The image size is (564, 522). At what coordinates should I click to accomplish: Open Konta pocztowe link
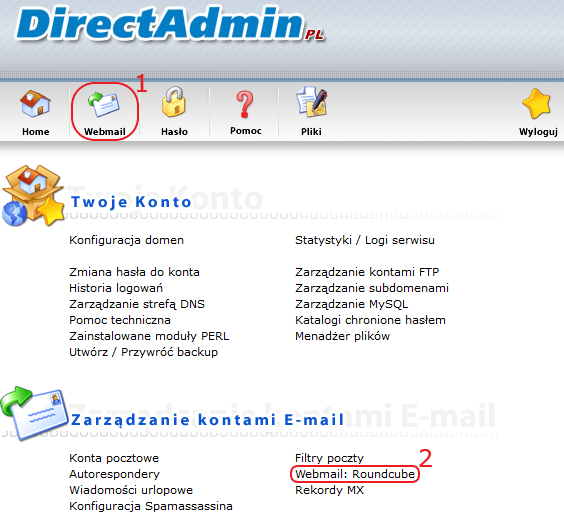point(114,458)
